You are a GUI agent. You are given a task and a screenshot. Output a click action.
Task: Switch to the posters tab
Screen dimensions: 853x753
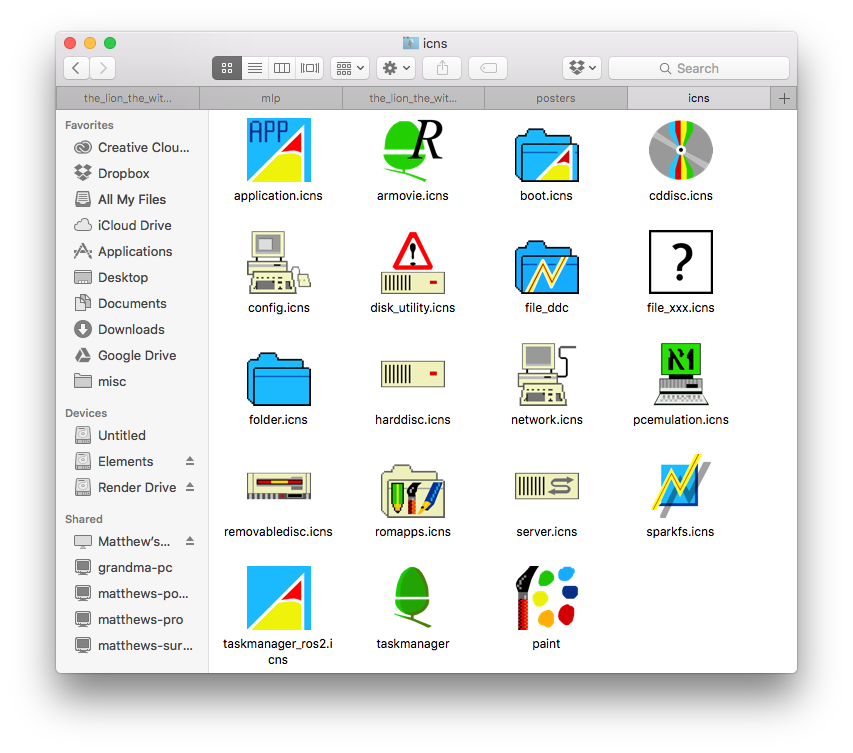(556, 98)
